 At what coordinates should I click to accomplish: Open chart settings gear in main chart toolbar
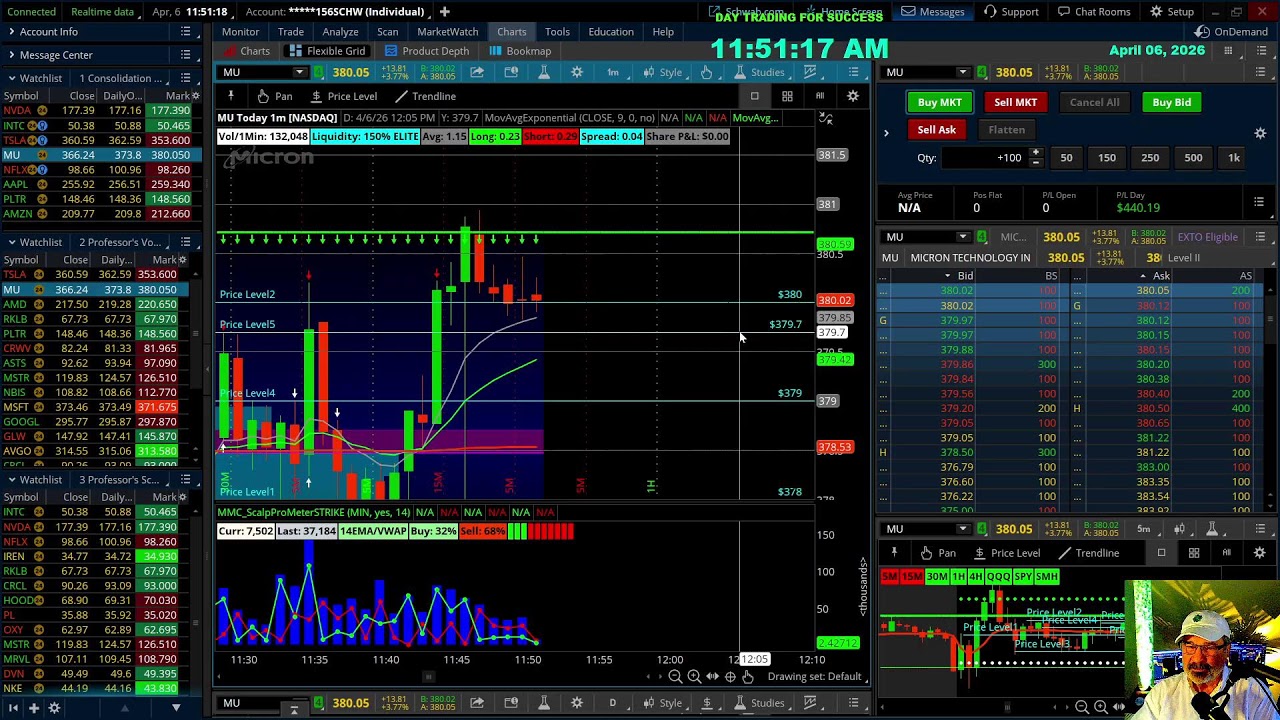tap(577, 72)
